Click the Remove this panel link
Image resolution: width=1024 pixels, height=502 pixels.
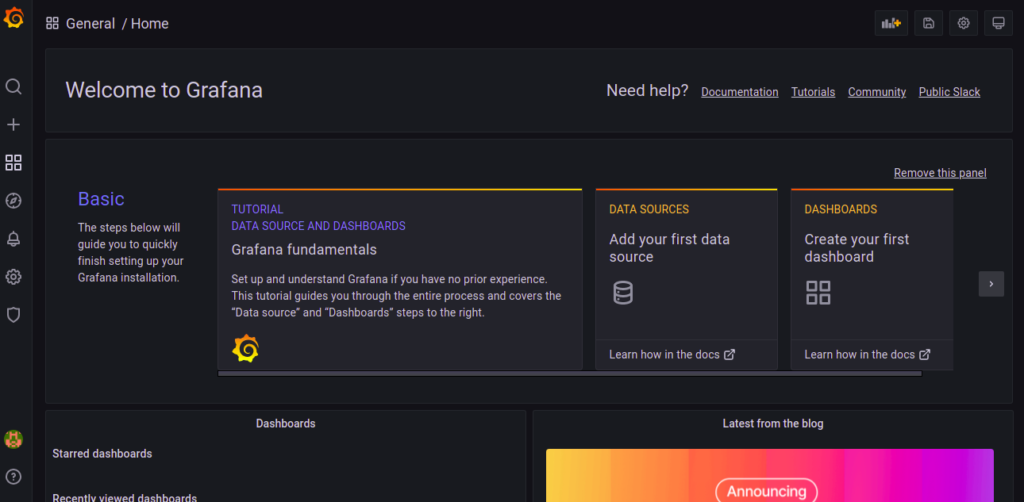pos(940,173)
